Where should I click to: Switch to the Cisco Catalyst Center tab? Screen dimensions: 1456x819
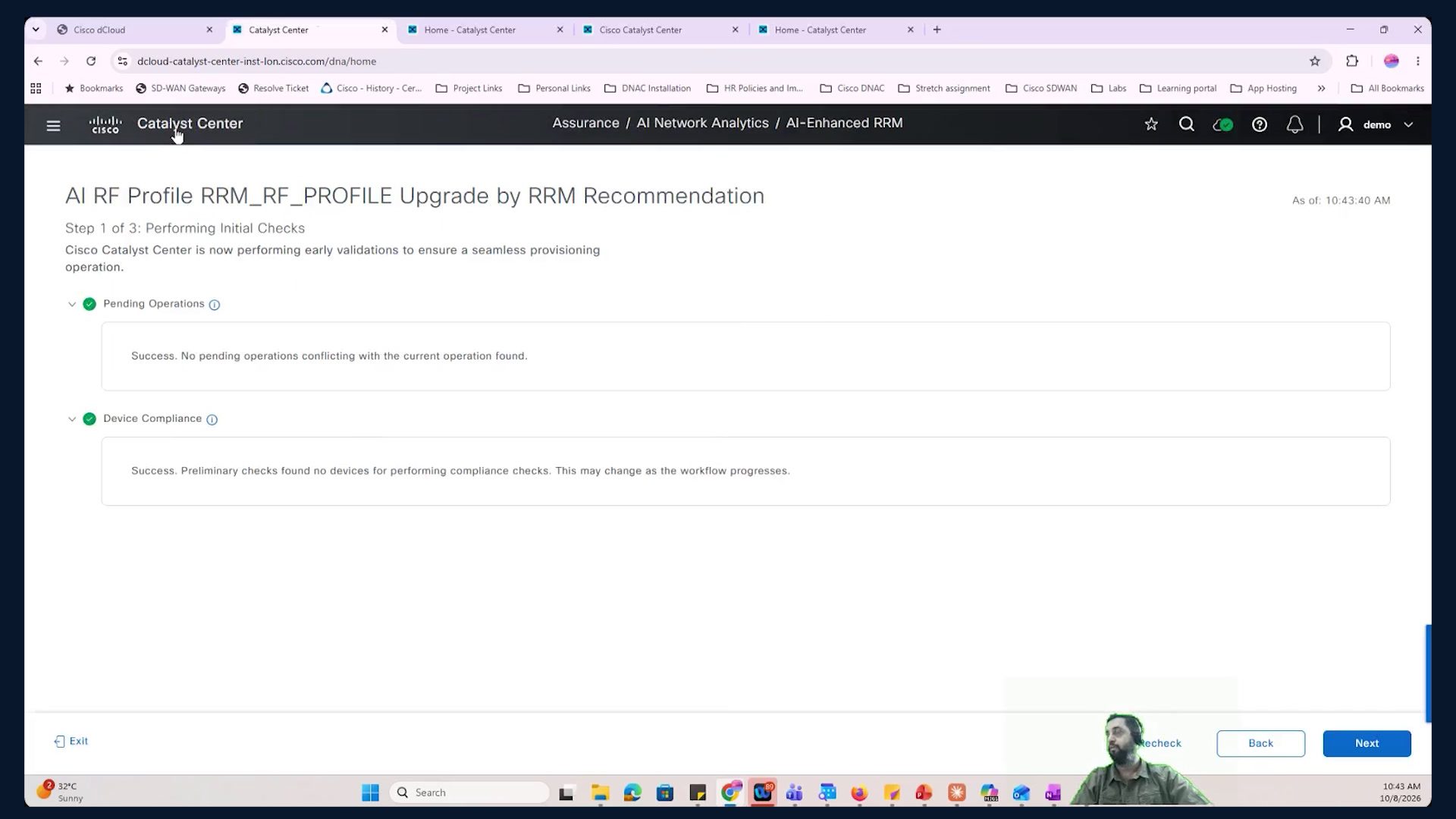click(x=661, y=30)
